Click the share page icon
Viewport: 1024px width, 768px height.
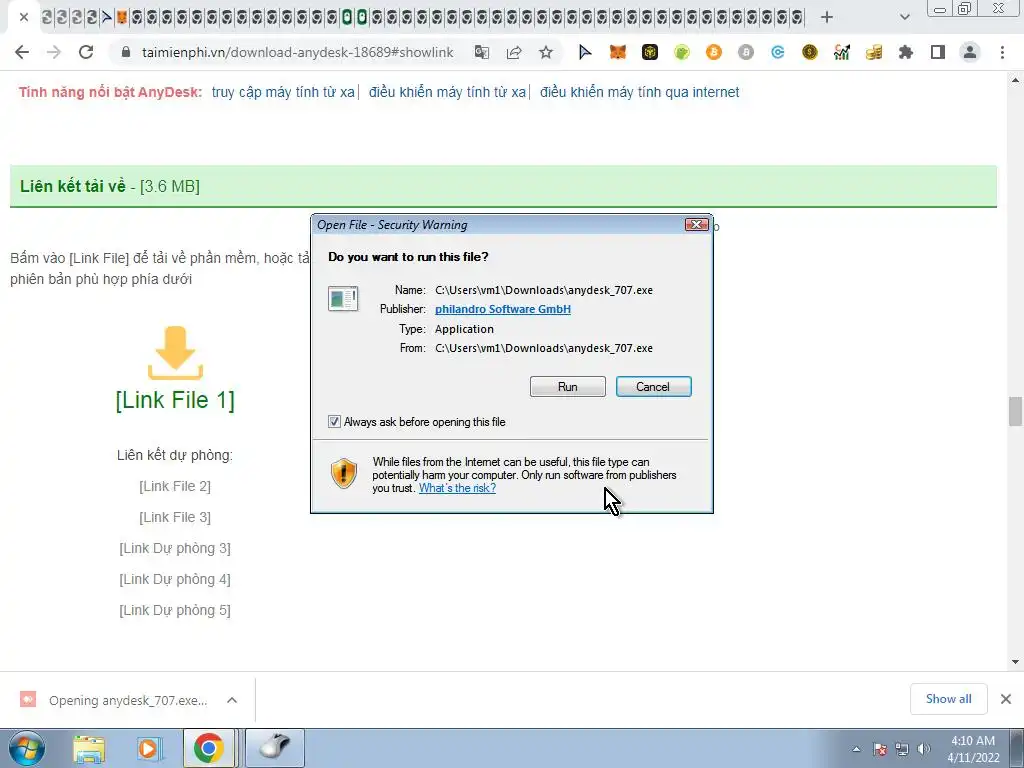(x=514, y=52)
